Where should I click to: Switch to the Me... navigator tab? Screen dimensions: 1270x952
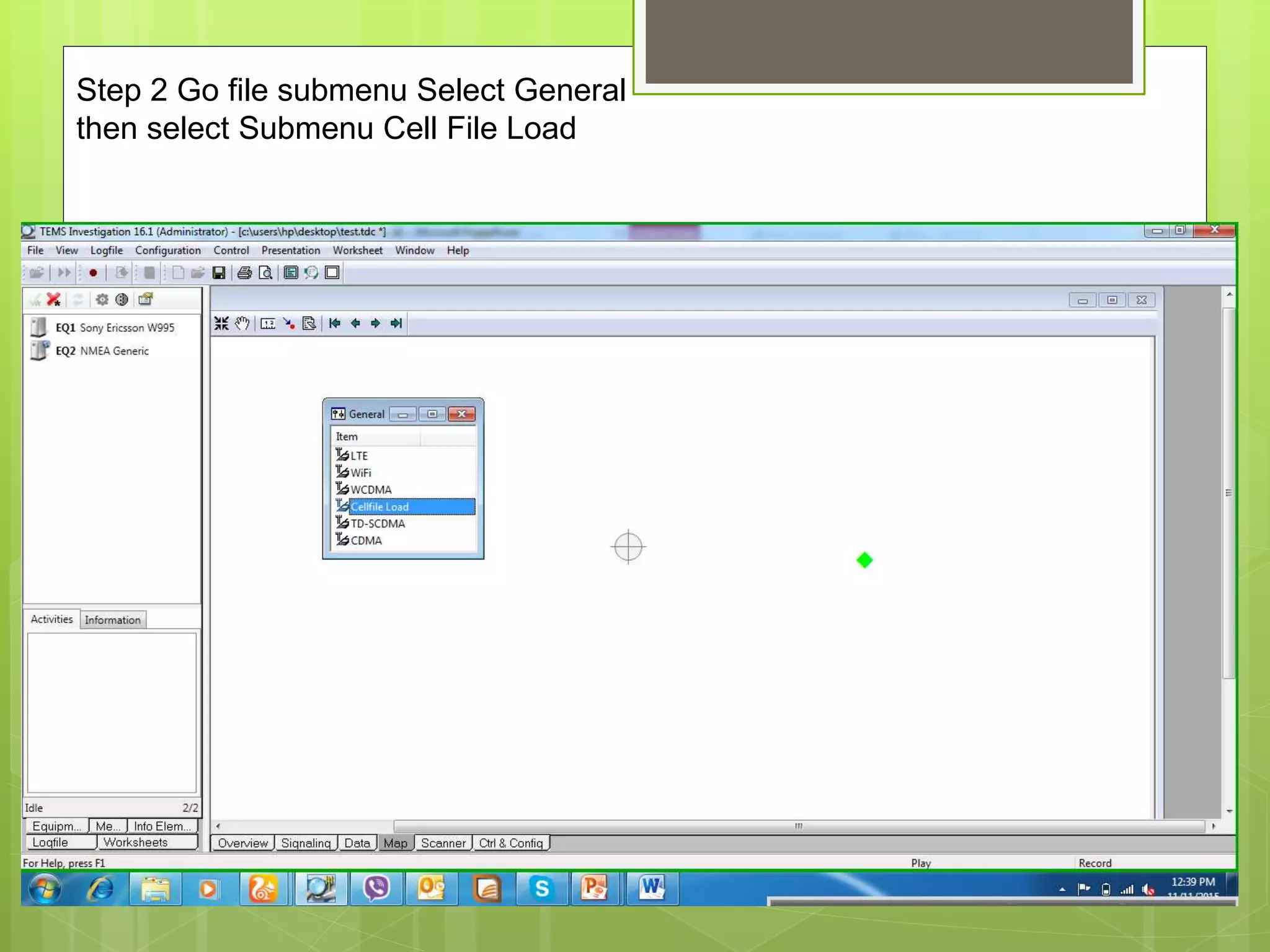(108, 826)
